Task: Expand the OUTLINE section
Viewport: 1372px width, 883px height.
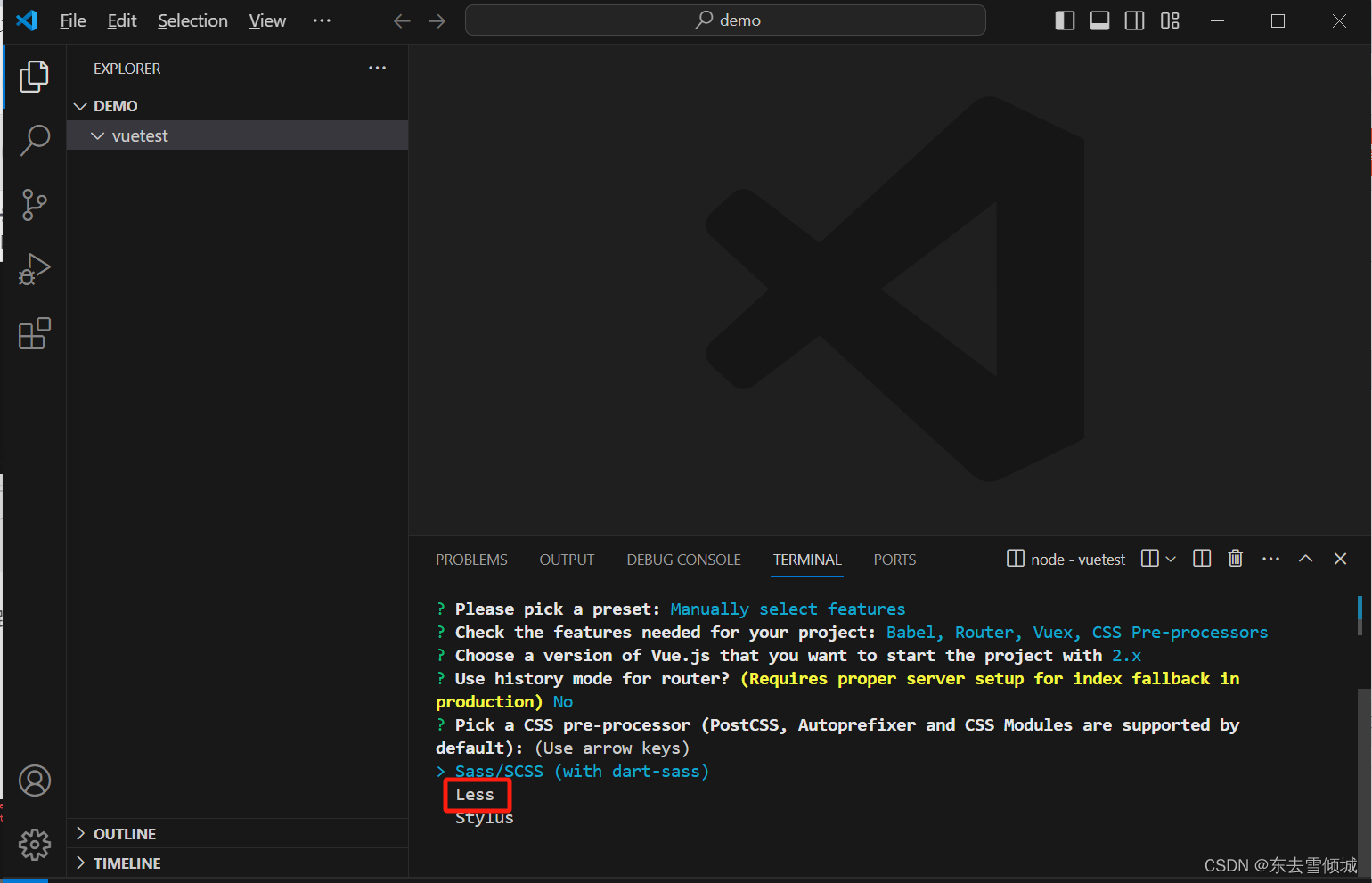Action: 125,834
